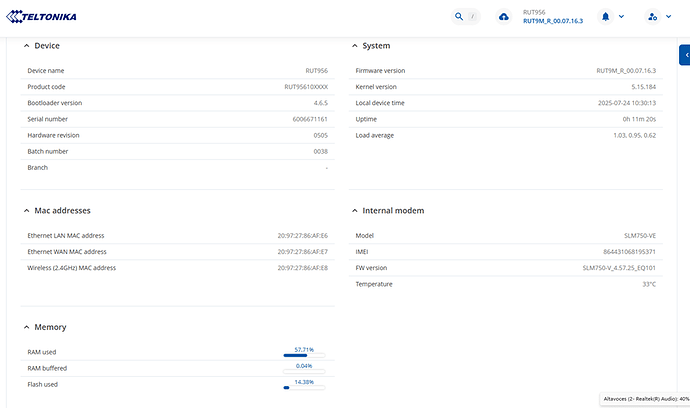Click the RUT9M_R_00.07.16.3 firmware link
The height and width of the screenshot is (408, 690).
click(x=552, y=22)
